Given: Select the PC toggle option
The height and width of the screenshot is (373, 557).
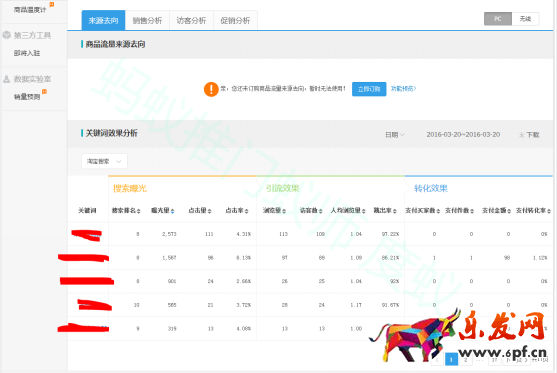Looking at the screenshot, I should (x=498, y=19).
